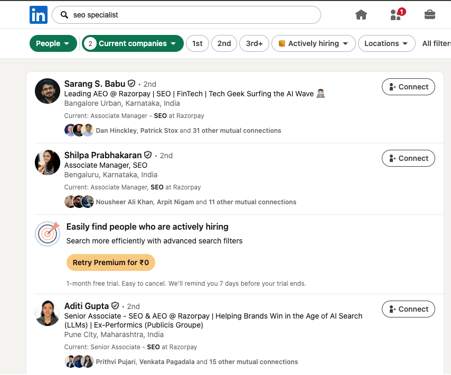Open Aditi Gupta name link
451x375 pixels.
86,306
